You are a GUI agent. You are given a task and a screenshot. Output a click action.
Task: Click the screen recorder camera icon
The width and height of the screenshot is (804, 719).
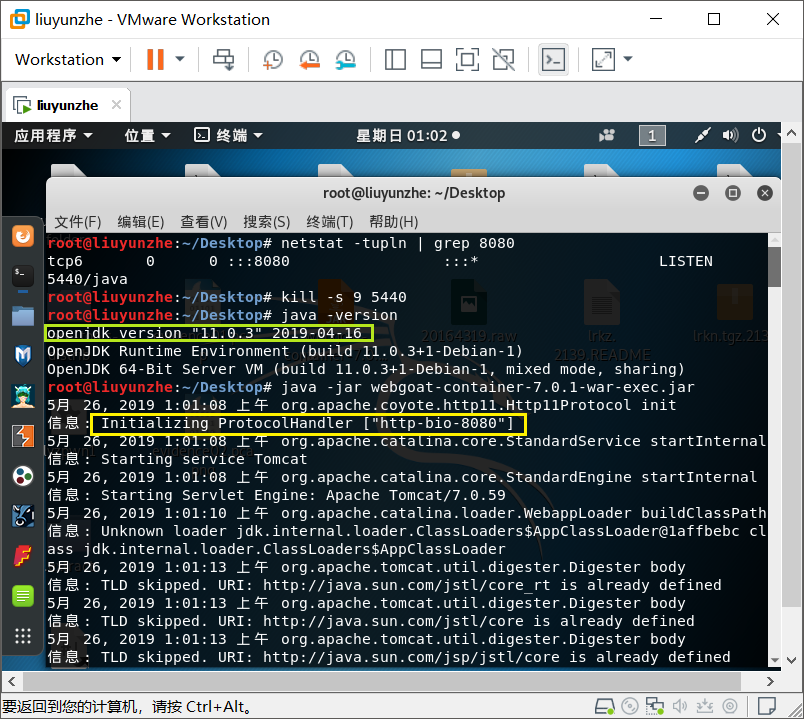(607, 135)
